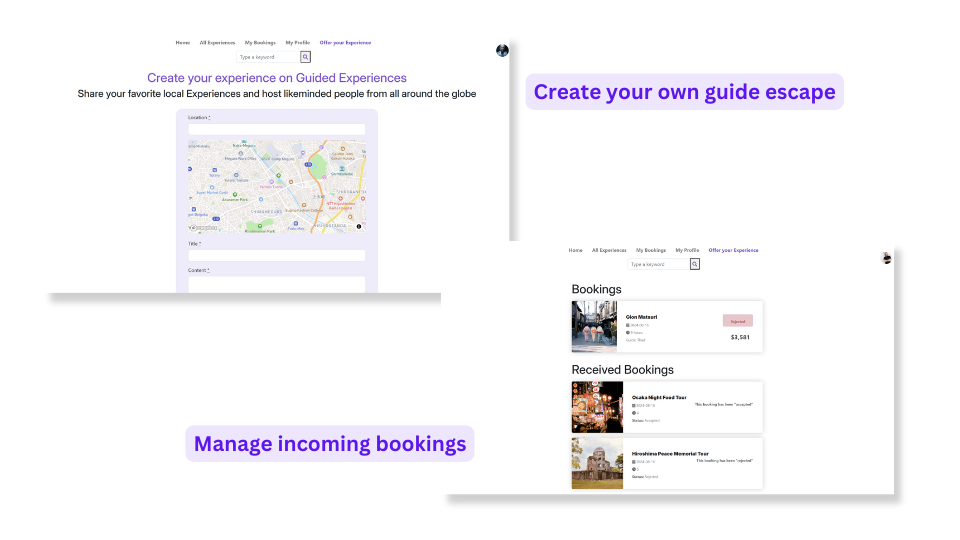
Task: Click 'Create your experience on Guided Experiences' heading
Action: point(277,78)
